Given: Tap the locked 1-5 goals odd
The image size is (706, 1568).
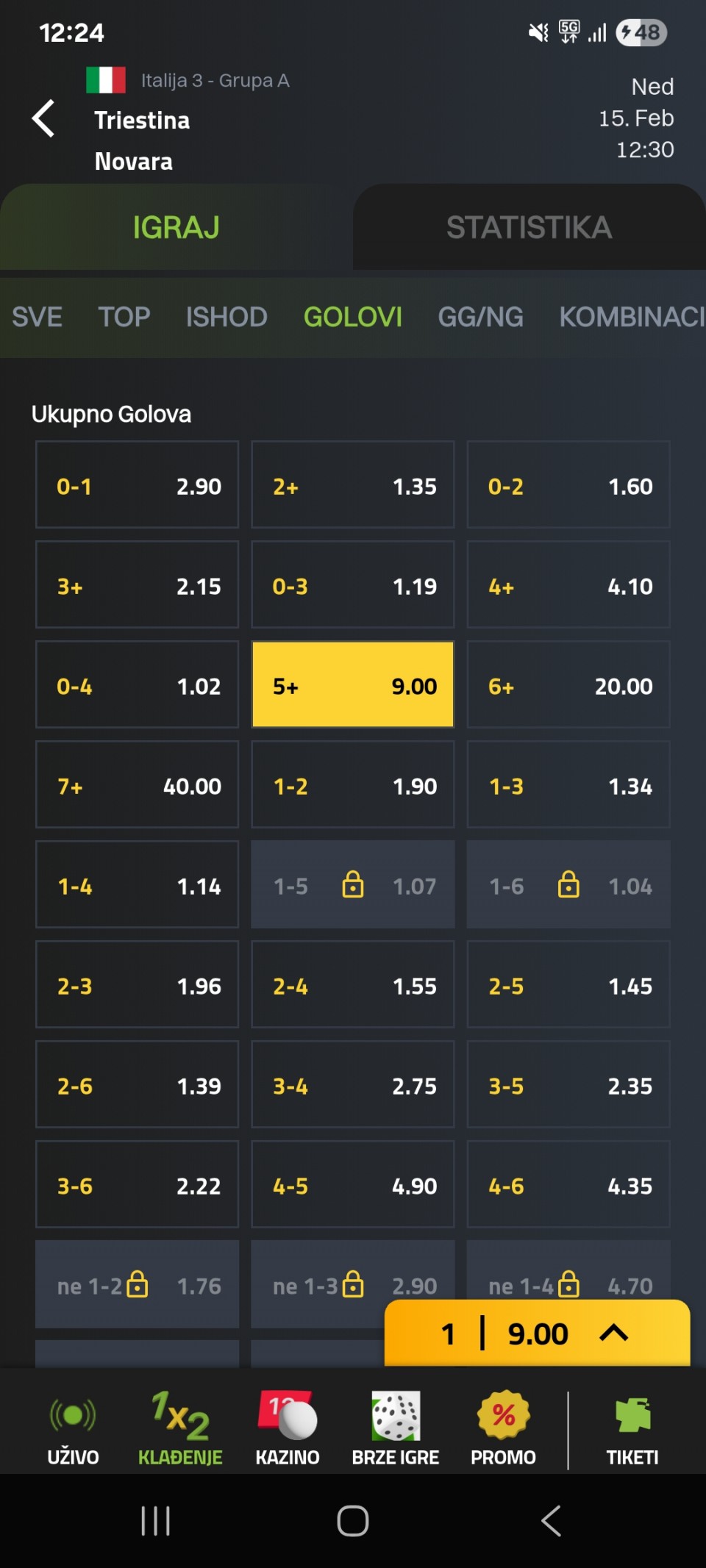Looking at the screenshot, I should click(x=353, y=885).
